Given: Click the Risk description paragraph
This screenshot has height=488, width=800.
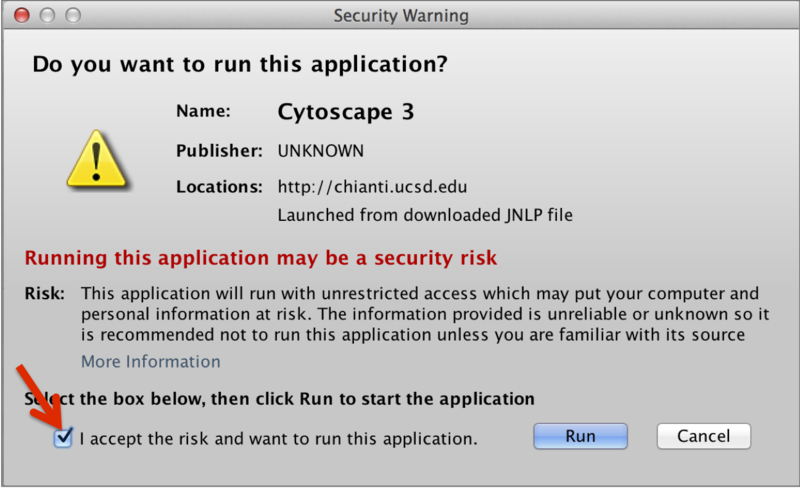Looking at the screenshot, I should (x=424, y=313).
